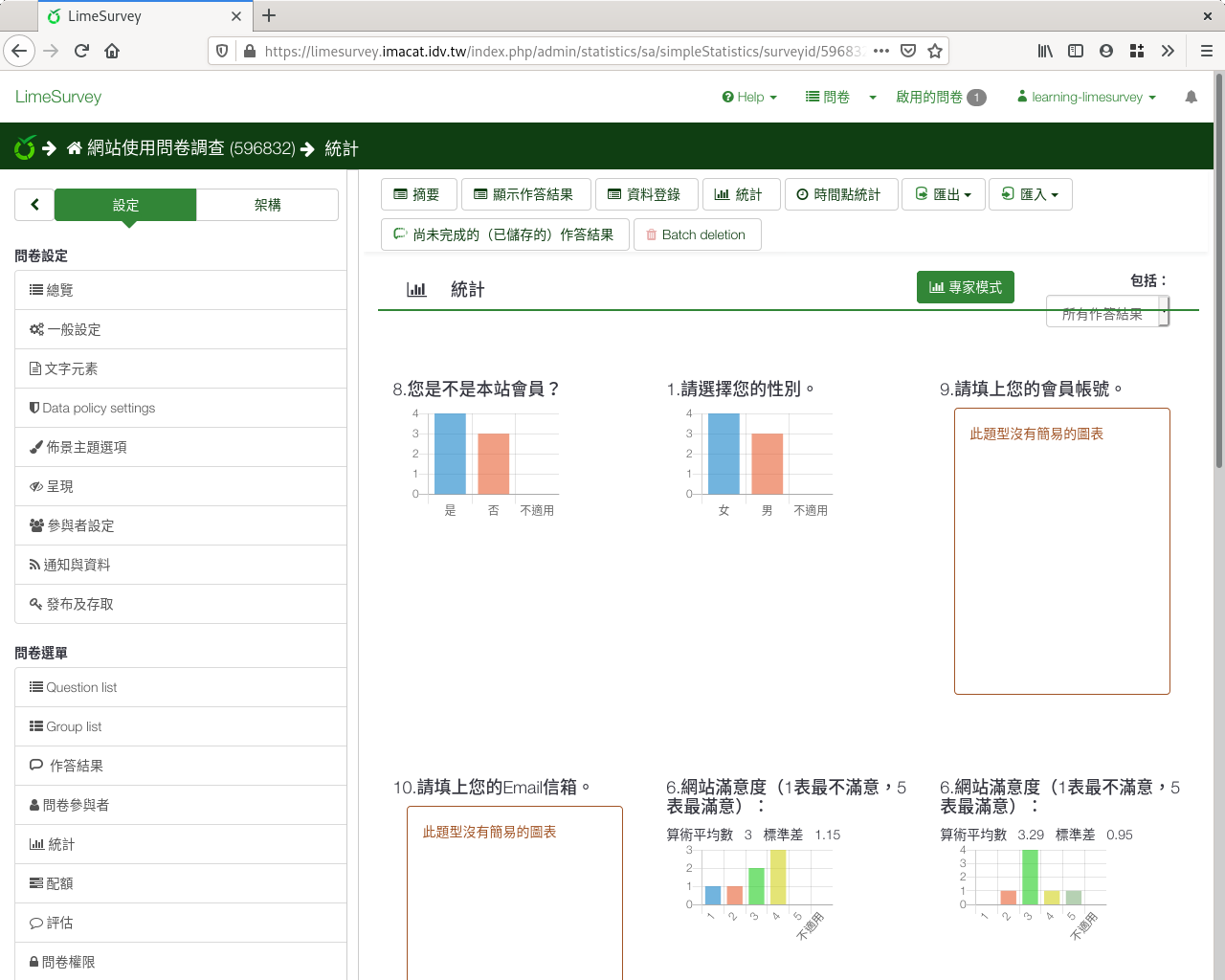This screenshot has width=1225, height=980.
Task: Open the extensions icon in toolbar
Action: [1137, 51]
